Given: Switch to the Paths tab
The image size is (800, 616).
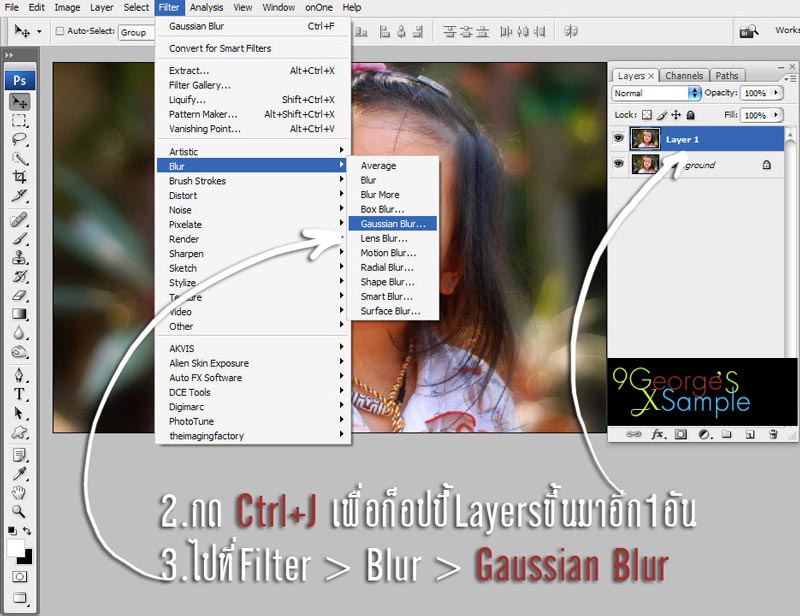Looking at the screenshot, I should (x=727, y=76).
